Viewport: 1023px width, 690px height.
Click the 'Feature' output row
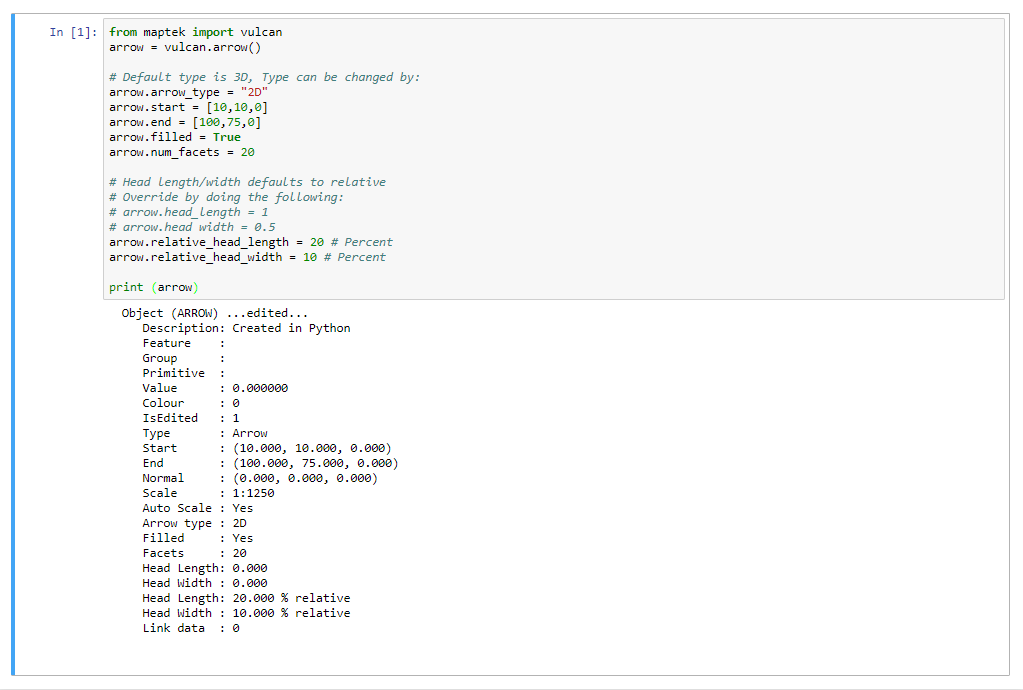click(183, 343)
